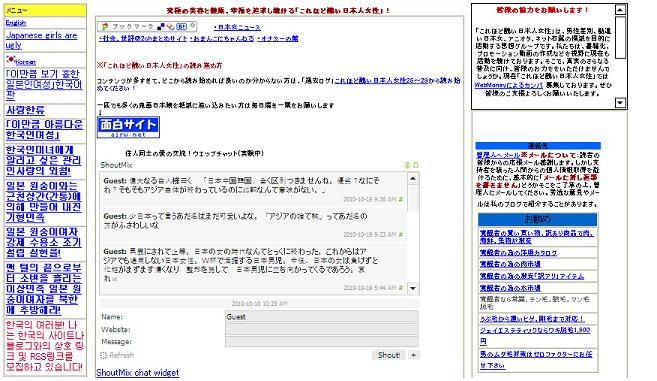Click the ShoutMix smiley icon

click(x=407, y=165)
